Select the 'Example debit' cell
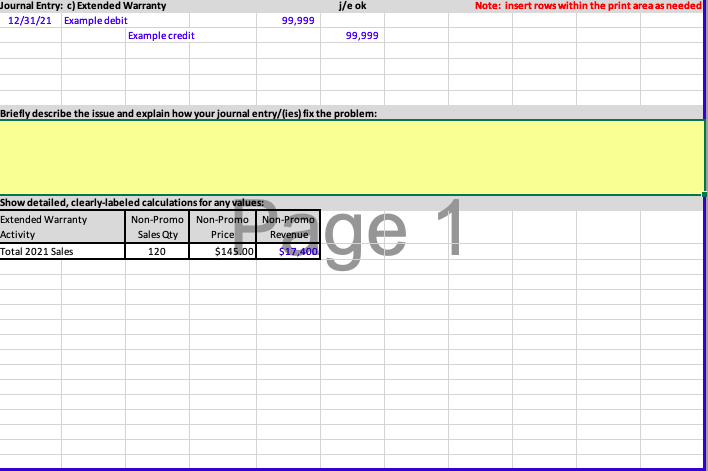 pos(96,21)
